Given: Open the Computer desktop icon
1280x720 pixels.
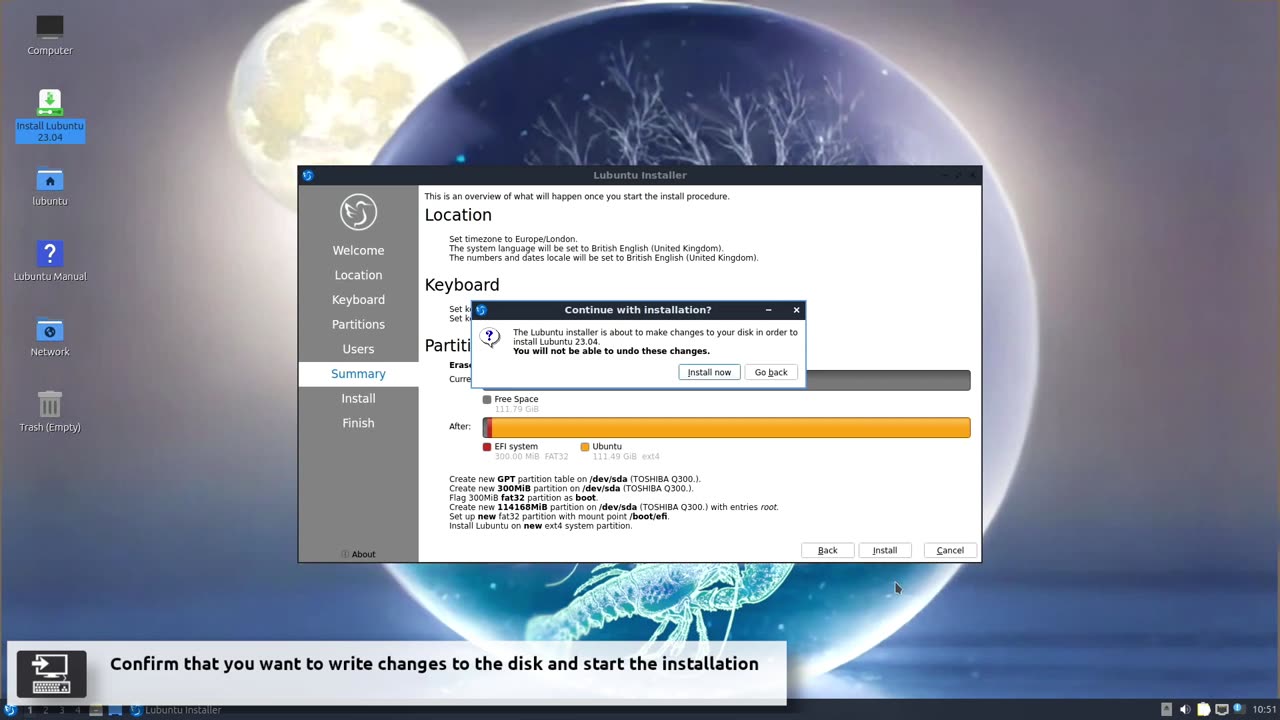Looking at the screenshot, I should [50, 35].
